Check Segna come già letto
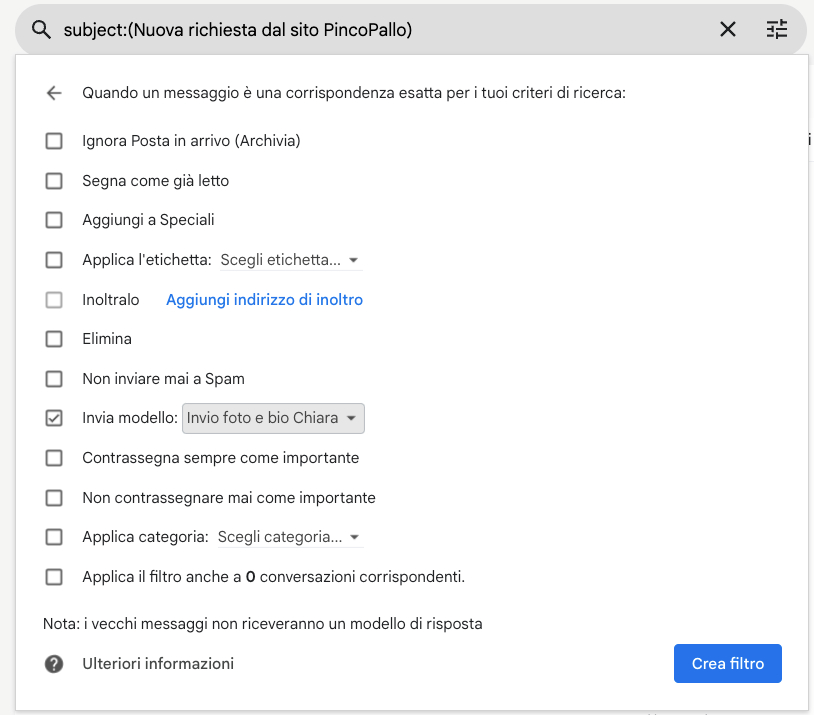This screenshot has height=715, width=814. tap(54, 181)
